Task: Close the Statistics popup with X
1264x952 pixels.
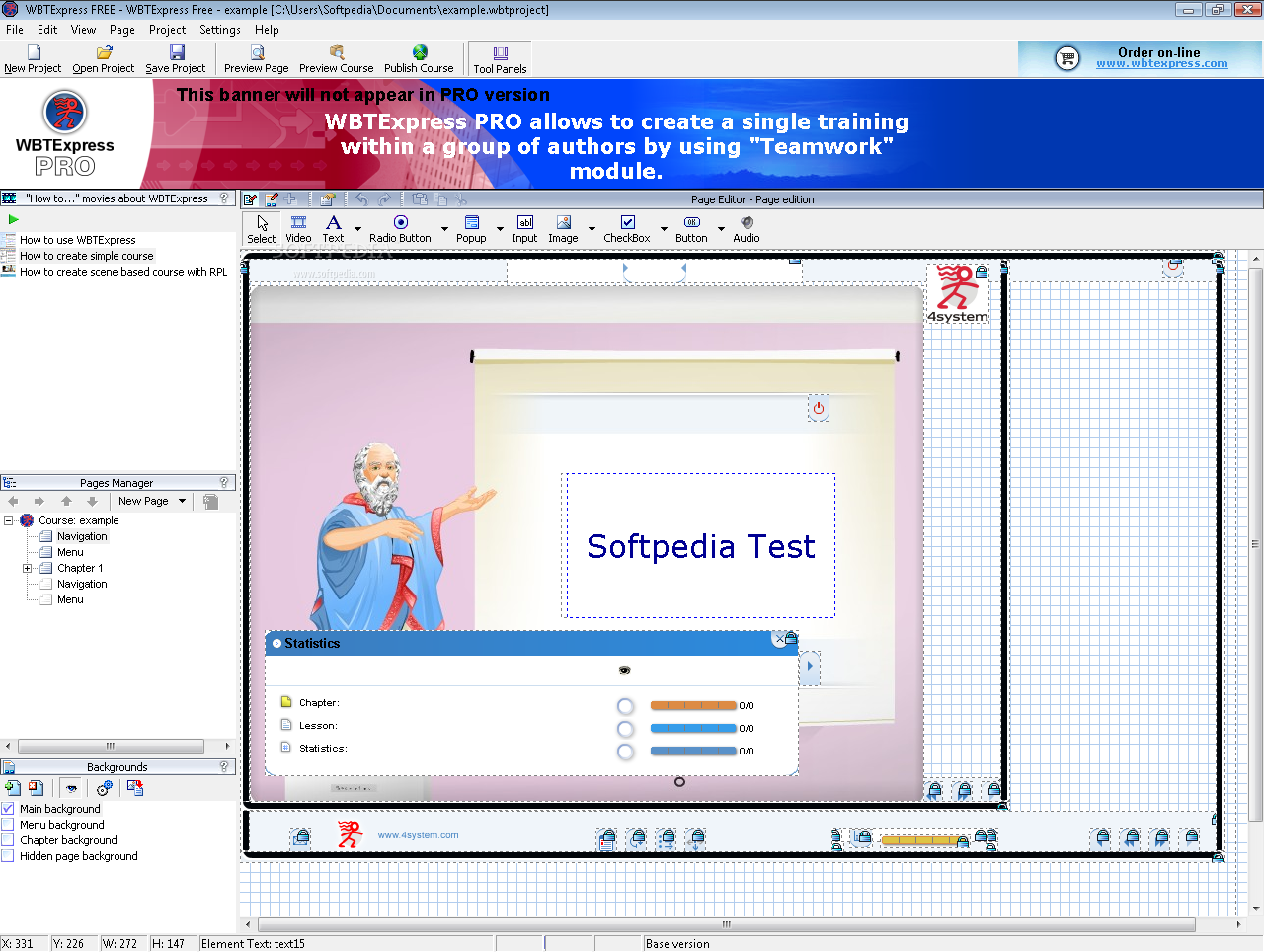Action: (779, 639)
